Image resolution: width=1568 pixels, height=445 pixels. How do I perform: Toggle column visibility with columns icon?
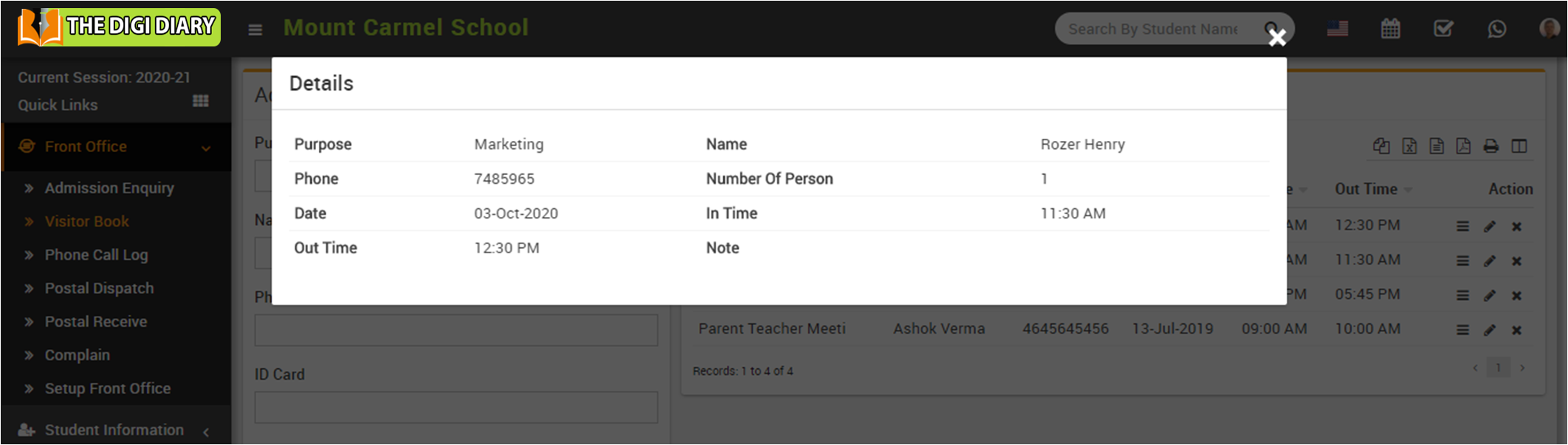click(x=1519, y=146)
